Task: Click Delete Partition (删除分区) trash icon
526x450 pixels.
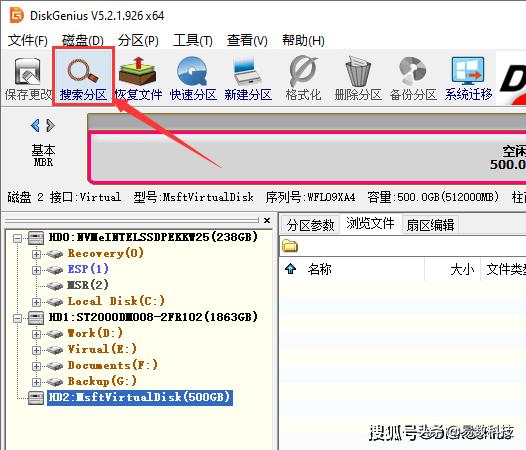Action: click(x=358, y=80)
